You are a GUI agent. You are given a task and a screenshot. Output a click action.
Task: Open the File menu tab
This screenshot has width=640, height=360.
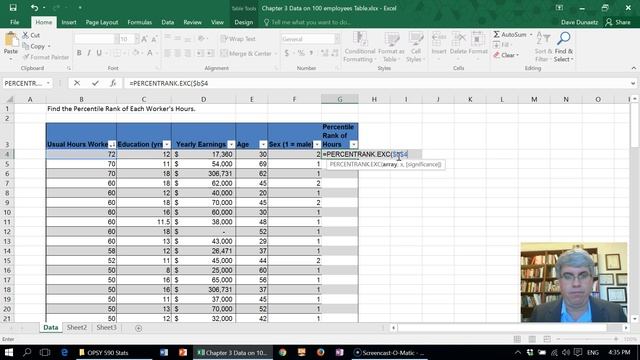[14, 22]
